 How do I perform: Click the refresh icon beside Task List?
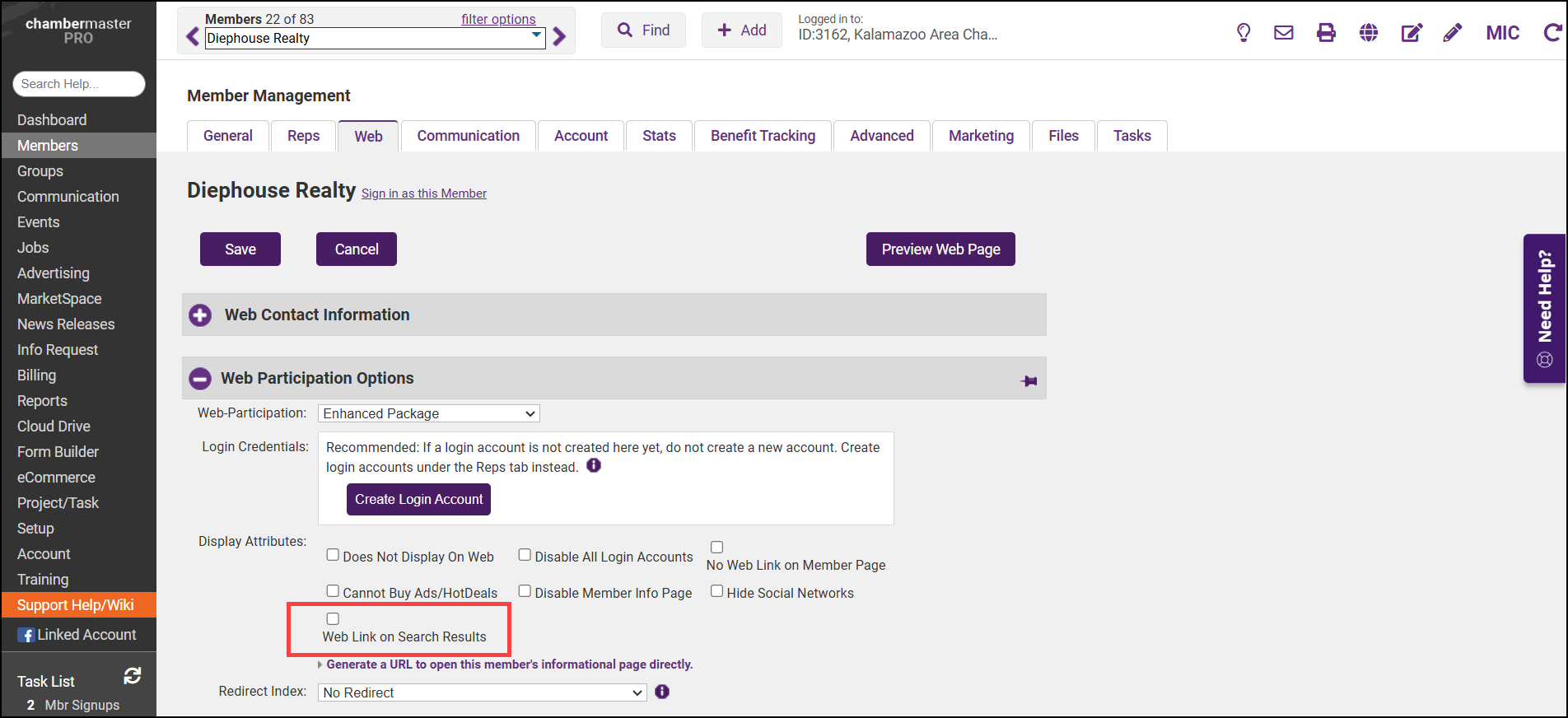coord(132,676)
